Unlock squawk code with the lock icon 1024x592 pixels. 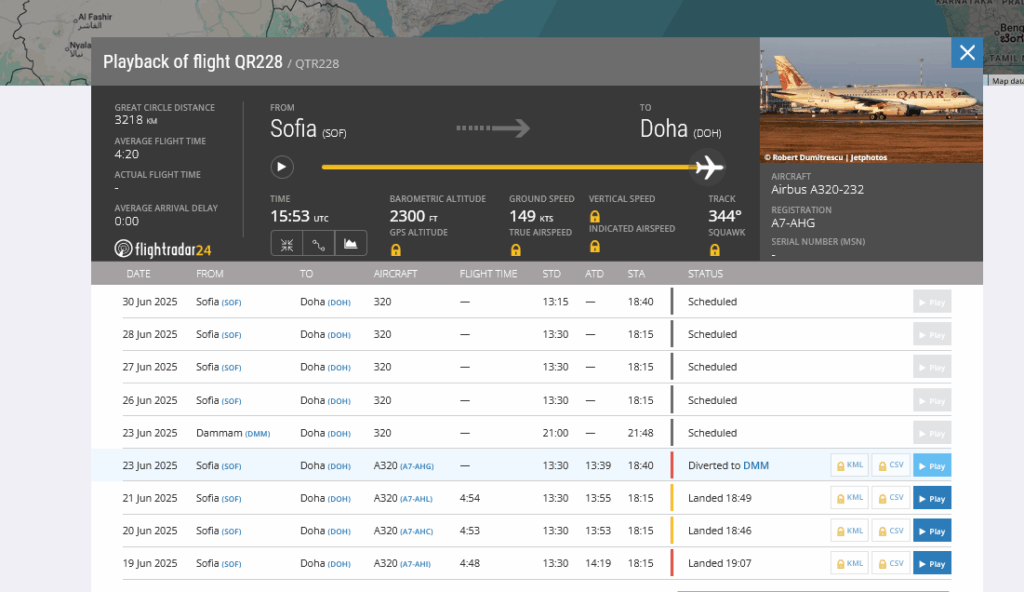pyautogui.click(x=714, y=250)
